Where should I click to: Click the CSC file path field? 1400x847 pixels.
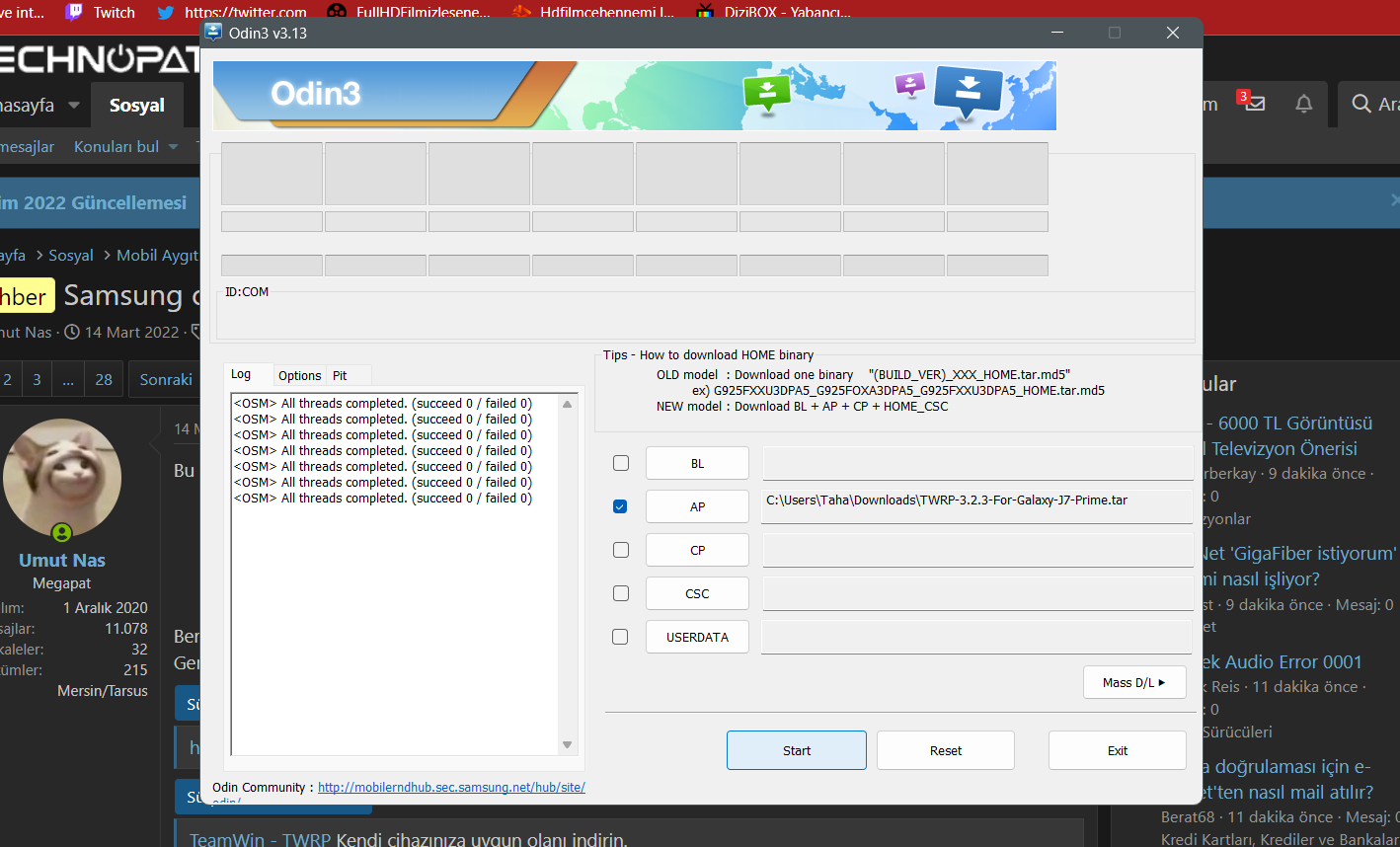tap(977, 593)
